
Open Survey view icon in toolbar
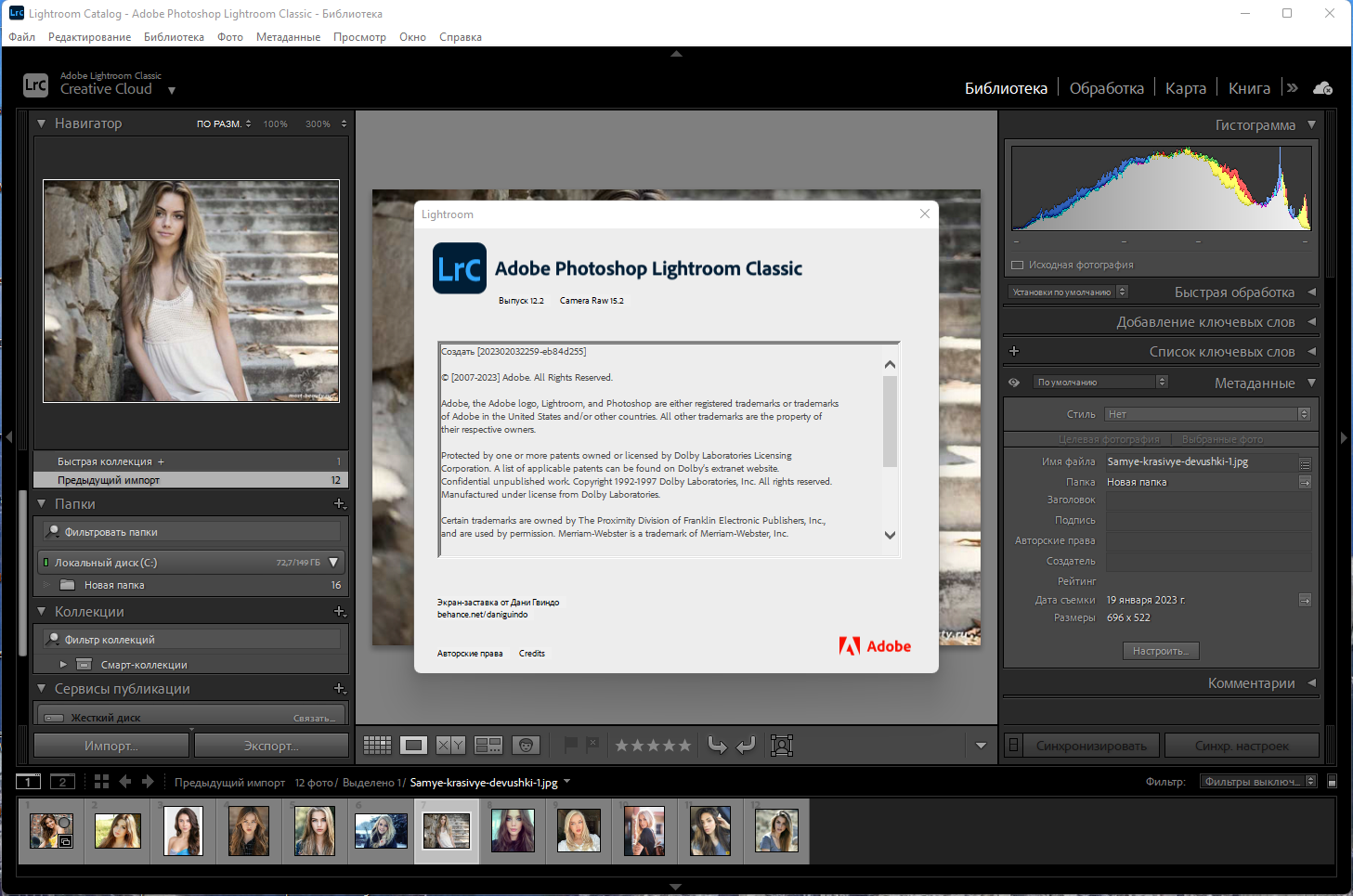pyautogui.click(x=488, y=745)
